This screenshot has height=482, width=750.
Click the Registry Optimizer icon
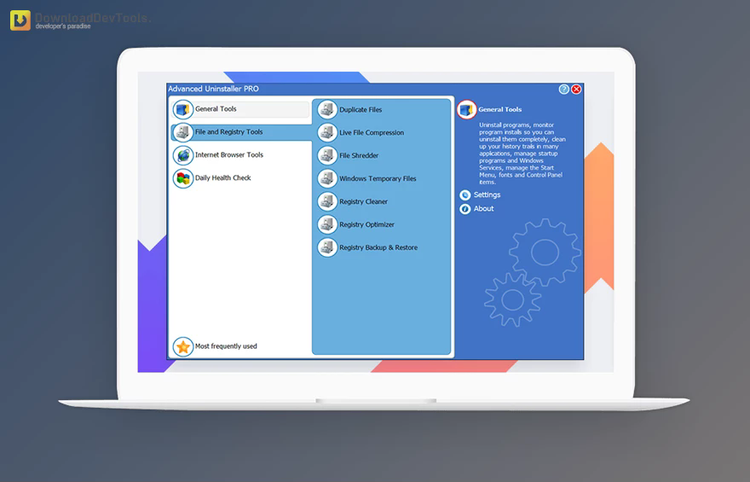(x=328, y=225)
